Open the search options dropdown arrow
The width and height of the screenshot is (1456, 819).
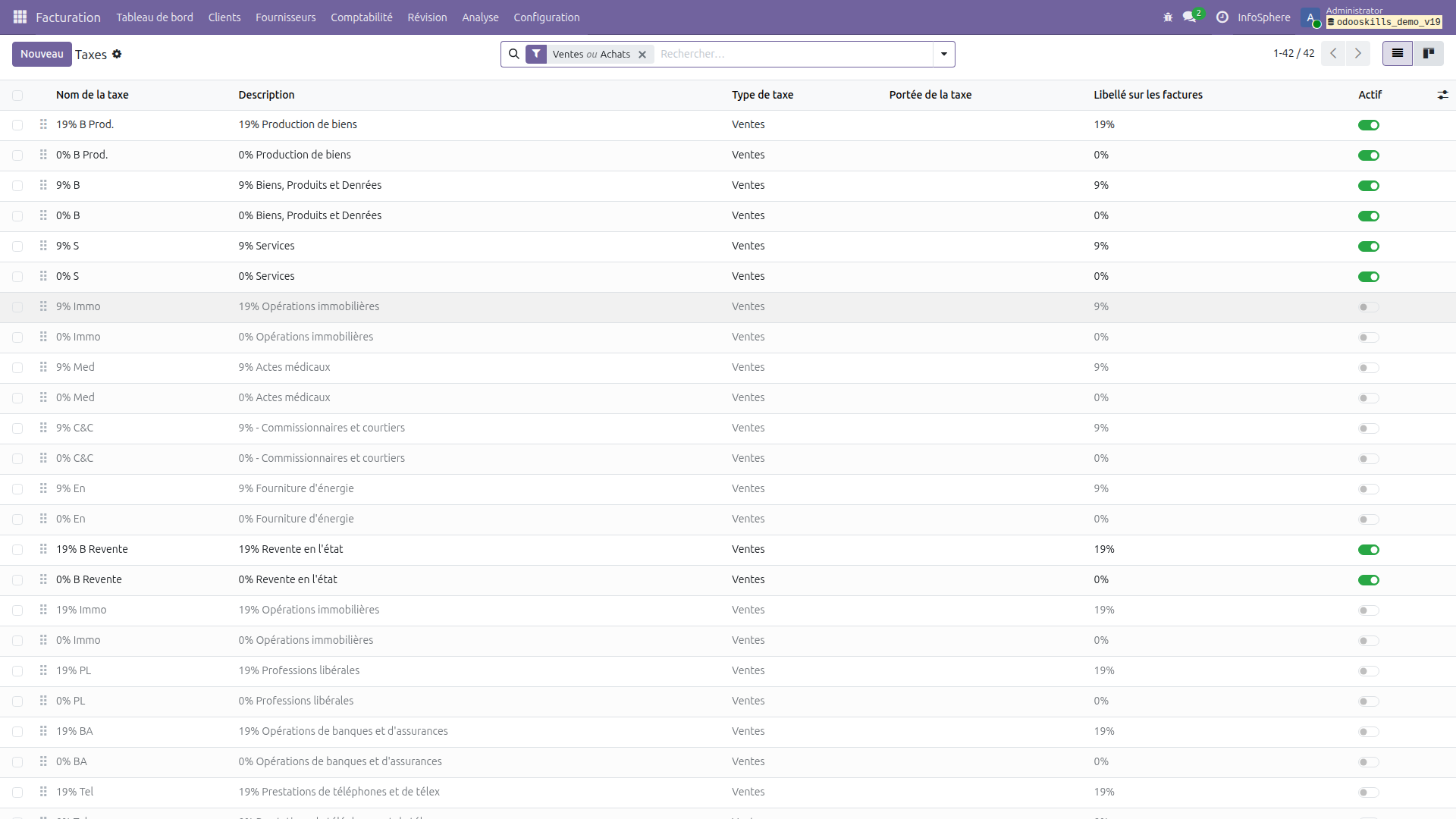pos(943,54)
